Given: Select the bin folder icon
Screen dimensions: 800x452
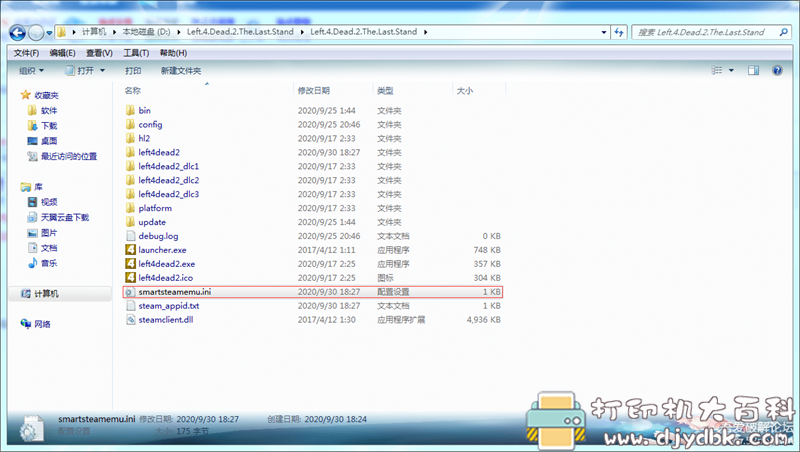Looking at the screenshot, I should click(x=130, y=110).
